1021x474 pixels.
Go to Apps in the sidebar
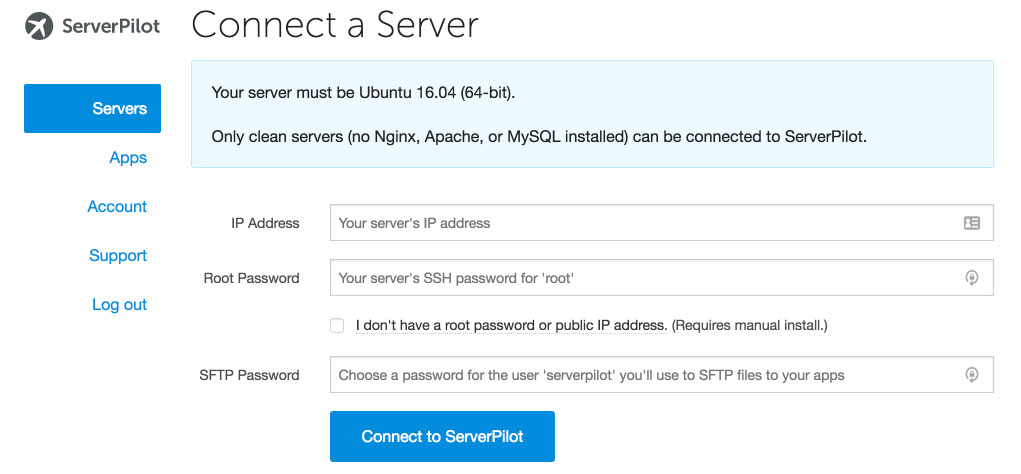pyautogui.click(x=128, y=158)
